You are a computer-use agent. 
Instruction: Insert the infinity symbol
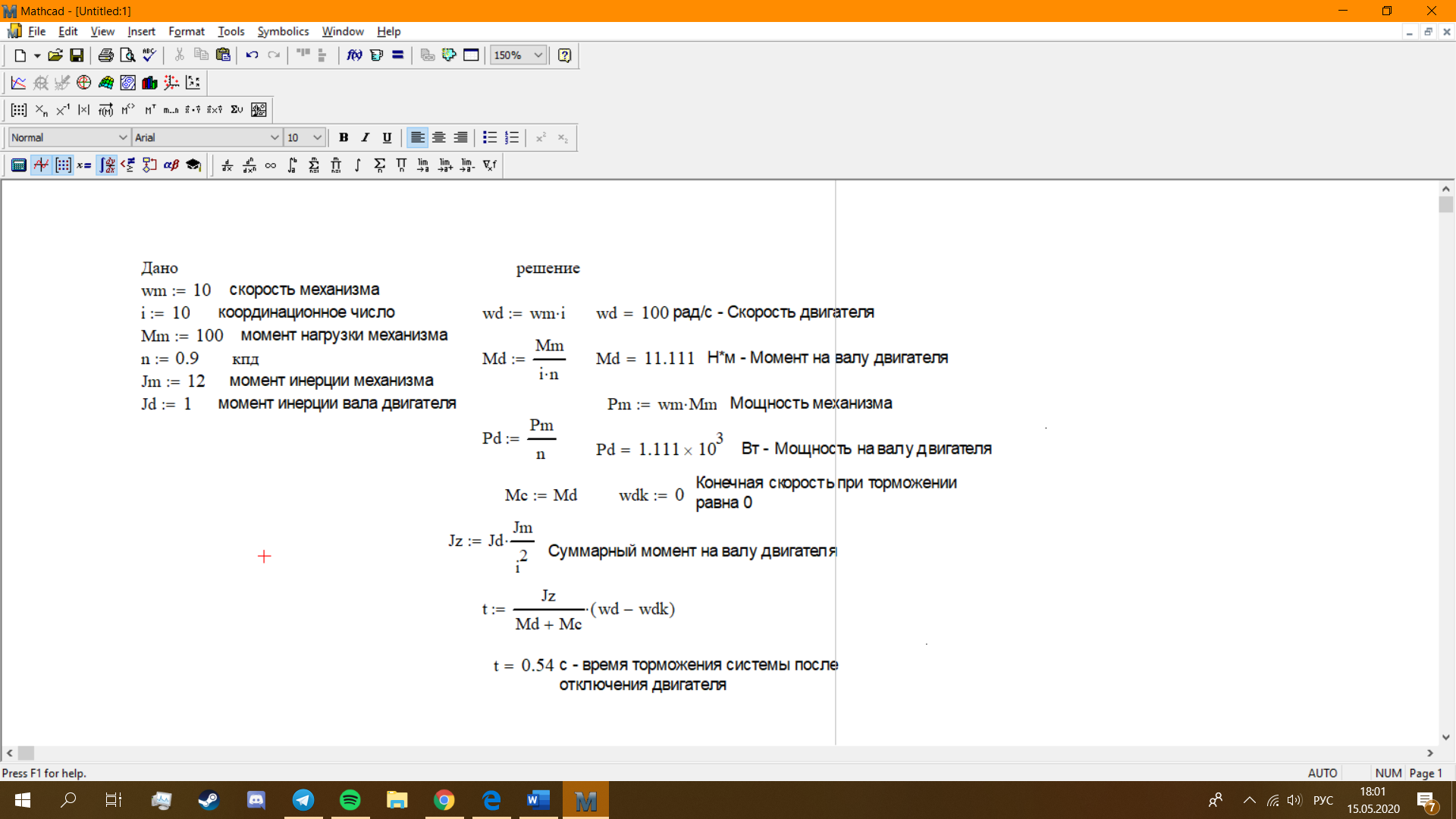point(271,165)
